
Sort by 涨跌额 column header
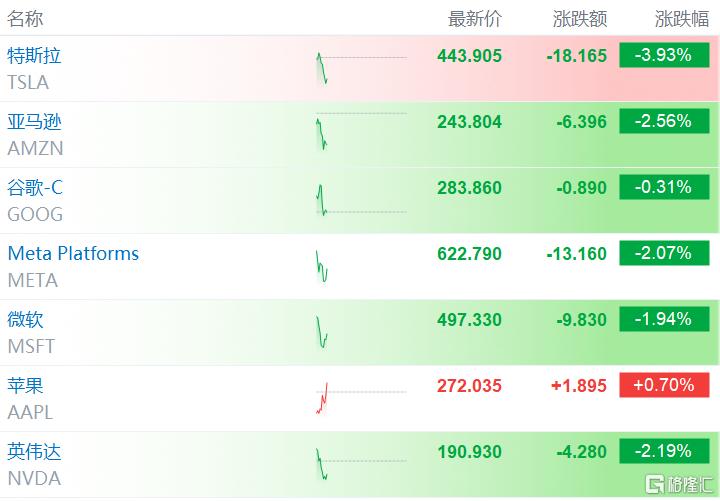(580, 19)
